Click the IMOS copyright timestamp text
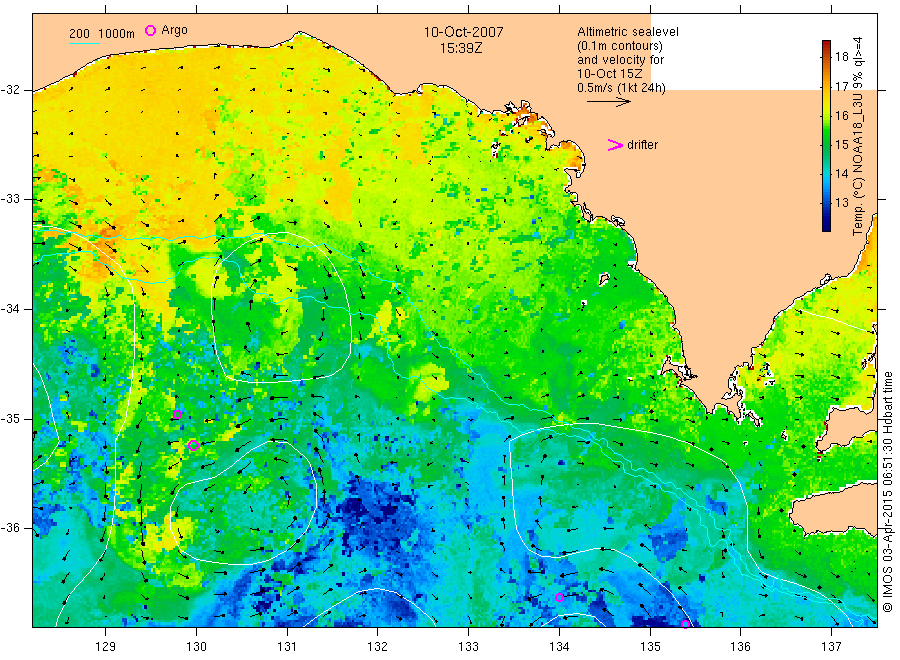The width and height of the screenshot is (900, 660). pos(888,492)
